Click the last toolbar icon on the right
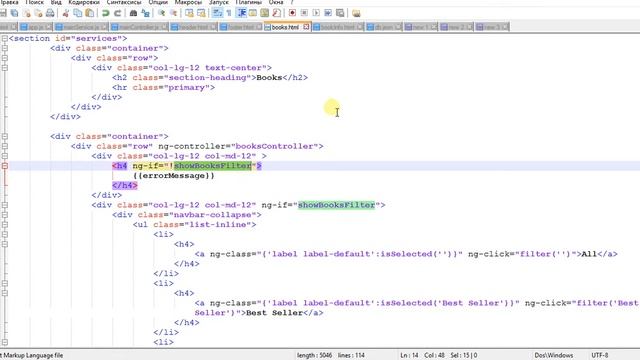Screen dimensions: 640x360 pos(356,13)
